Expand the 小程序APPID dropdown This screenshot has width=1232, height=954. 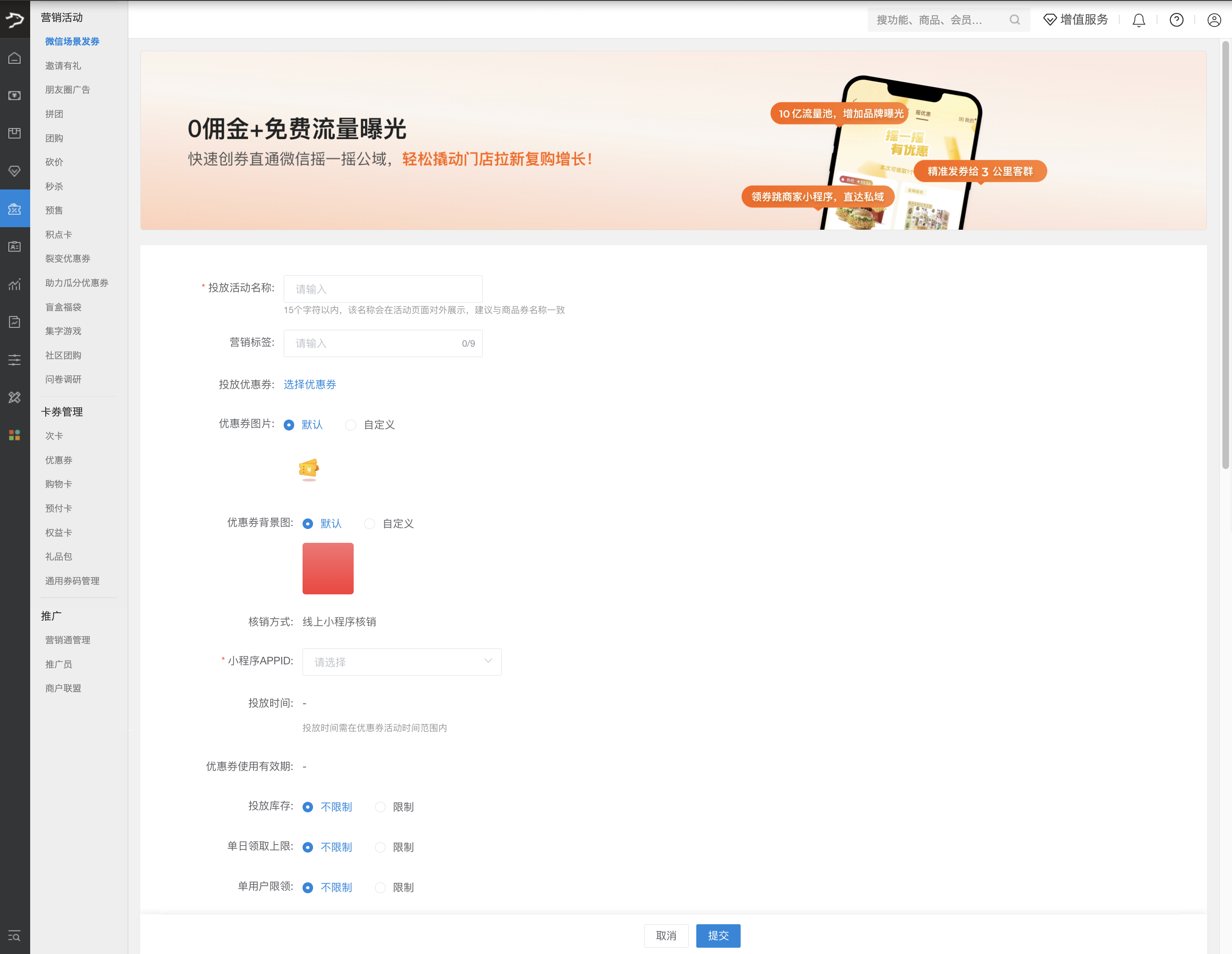401,662
